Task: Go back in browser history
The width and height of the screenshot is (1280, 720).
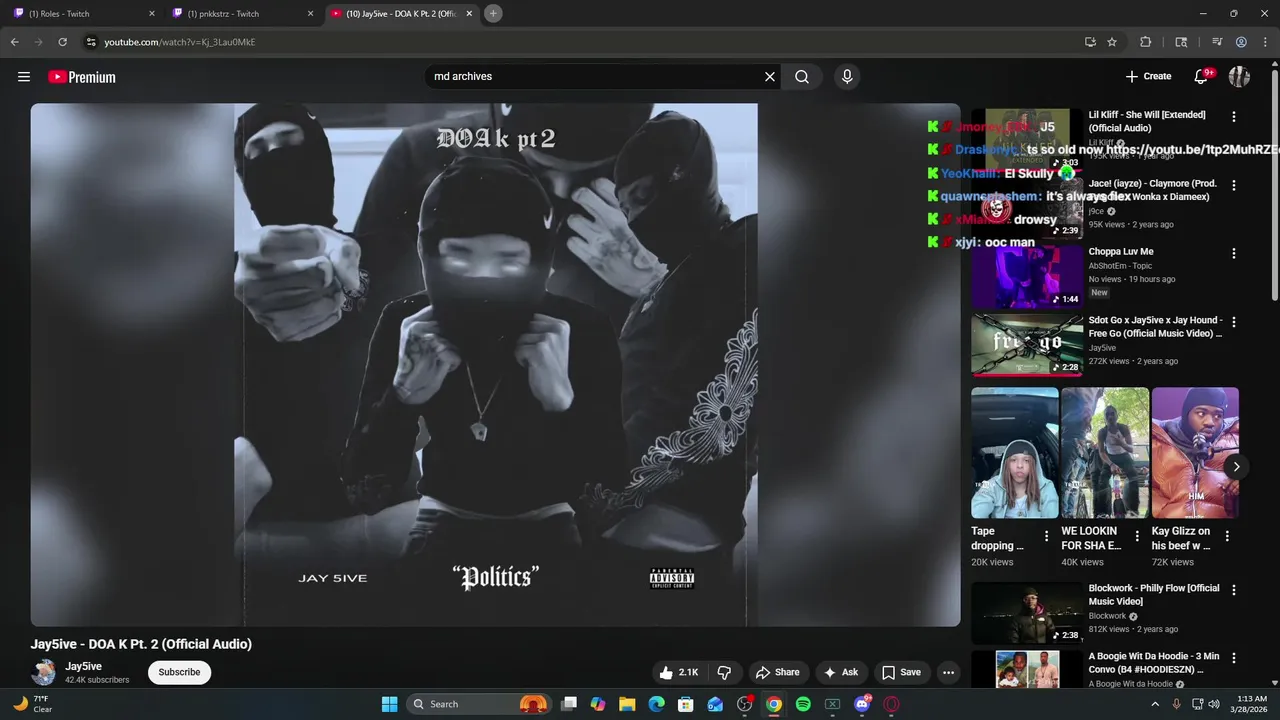Action: coord(14,42)
